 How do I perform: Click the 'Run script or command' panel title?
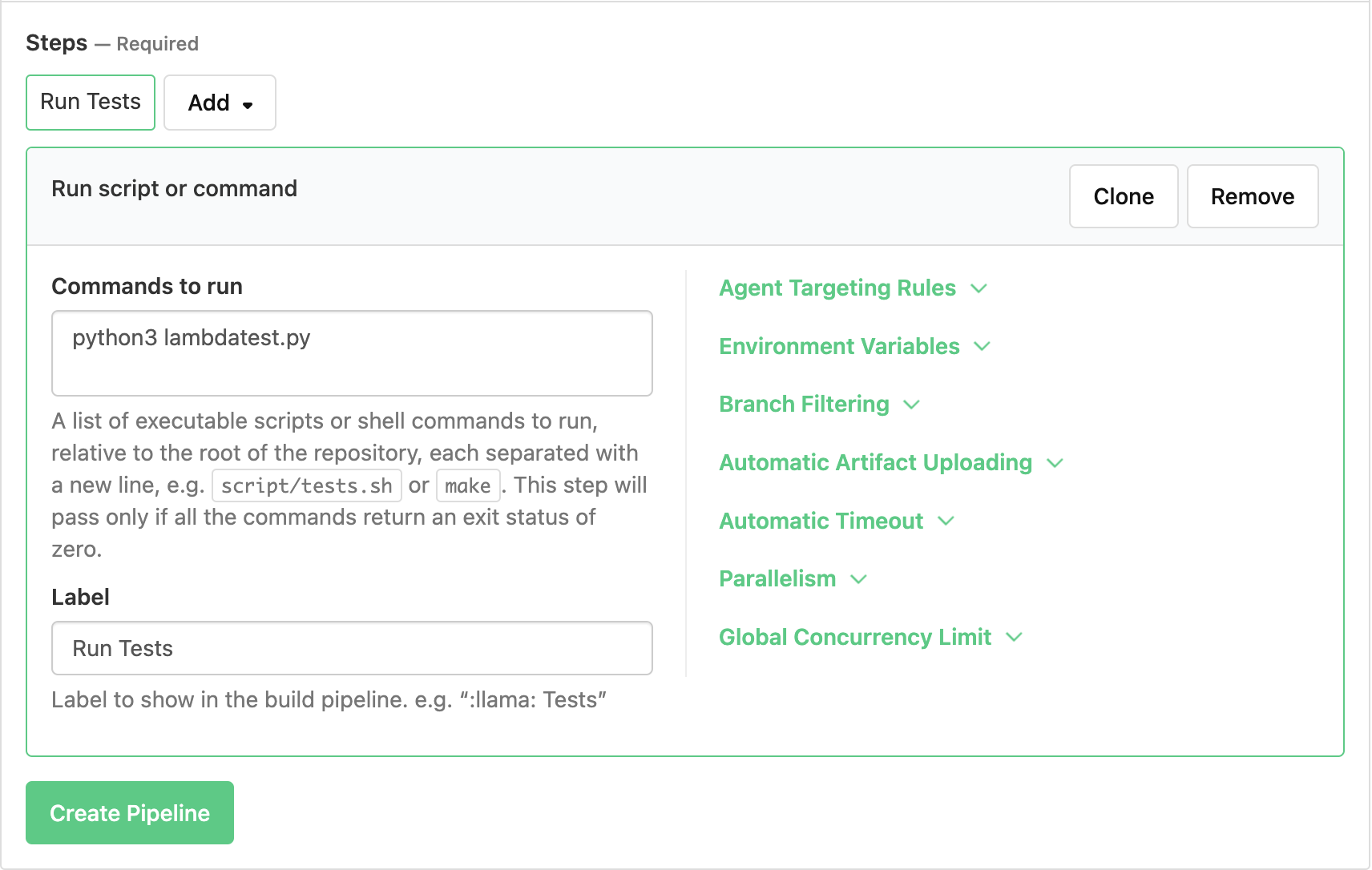click(174, 189)
